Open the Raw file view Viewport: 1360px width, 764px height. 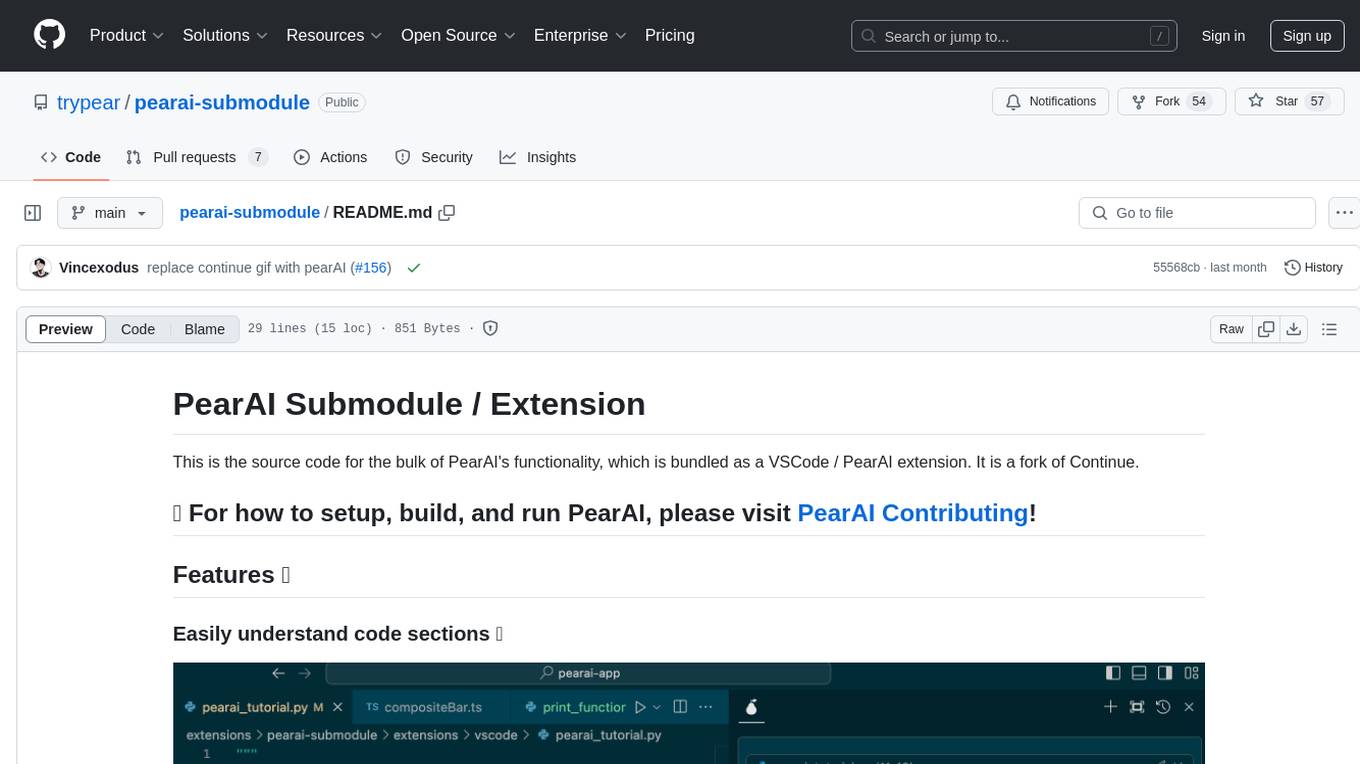(x=1231, y=329)
